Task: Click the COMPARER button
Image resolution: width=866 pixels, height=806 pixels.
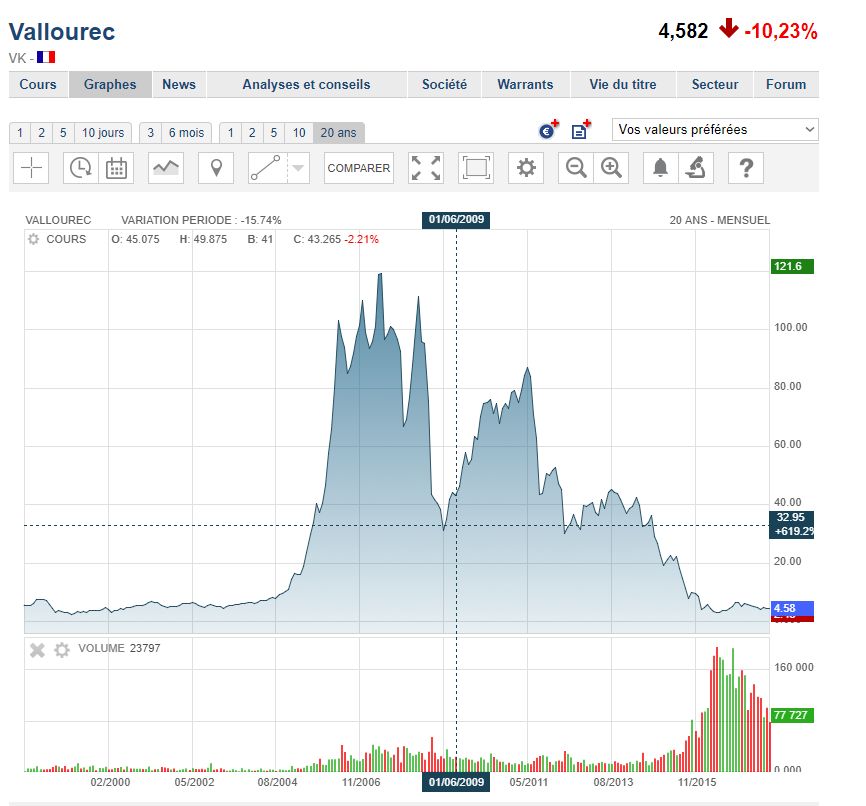Action: pos(358,167)
